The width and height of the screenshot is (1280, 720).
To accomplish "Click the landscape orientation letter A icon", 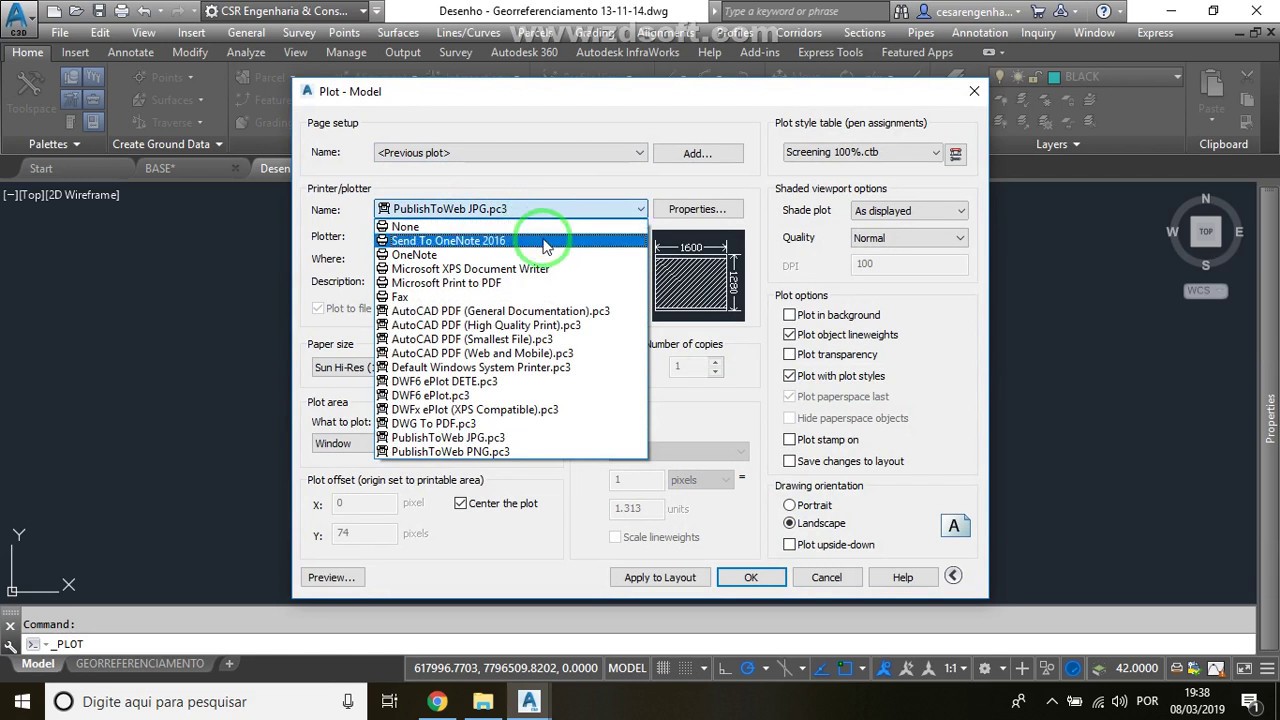I will (955, 526).
